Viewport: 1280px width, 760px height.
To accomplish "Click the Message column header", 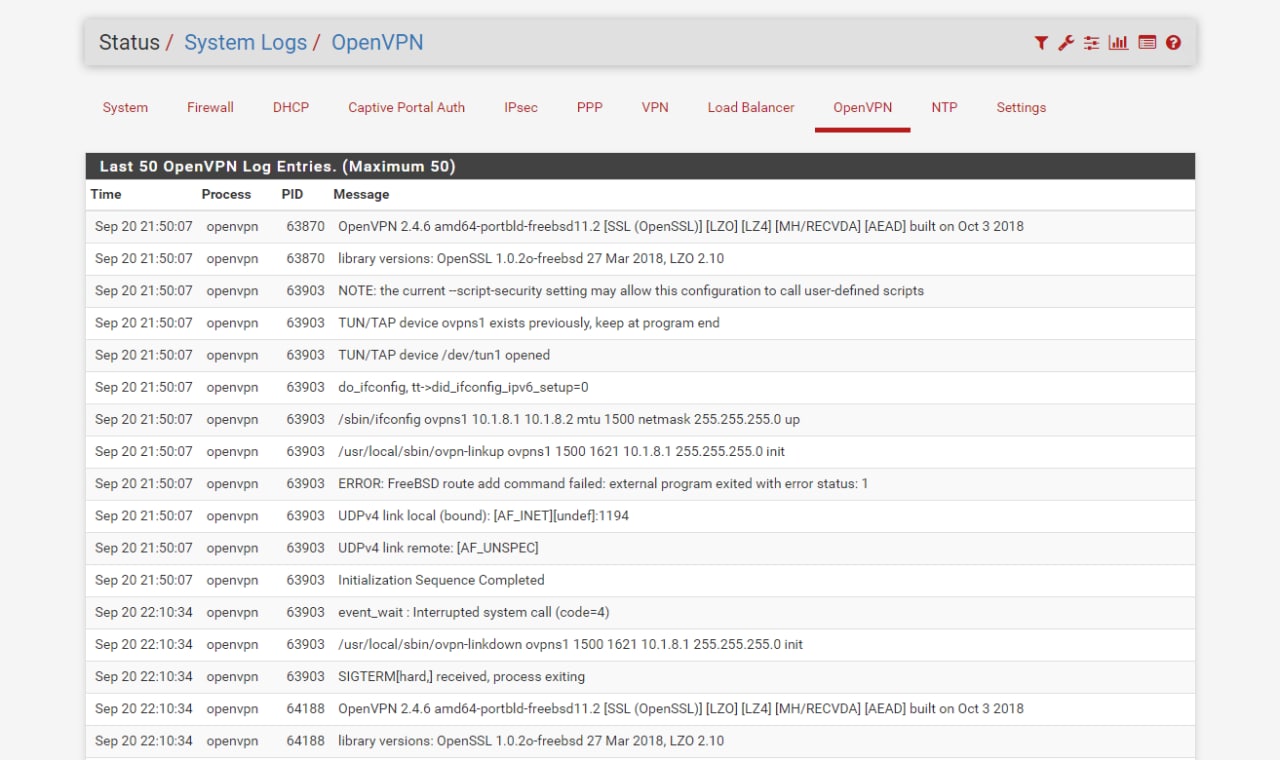I will [x=361, y=194].
